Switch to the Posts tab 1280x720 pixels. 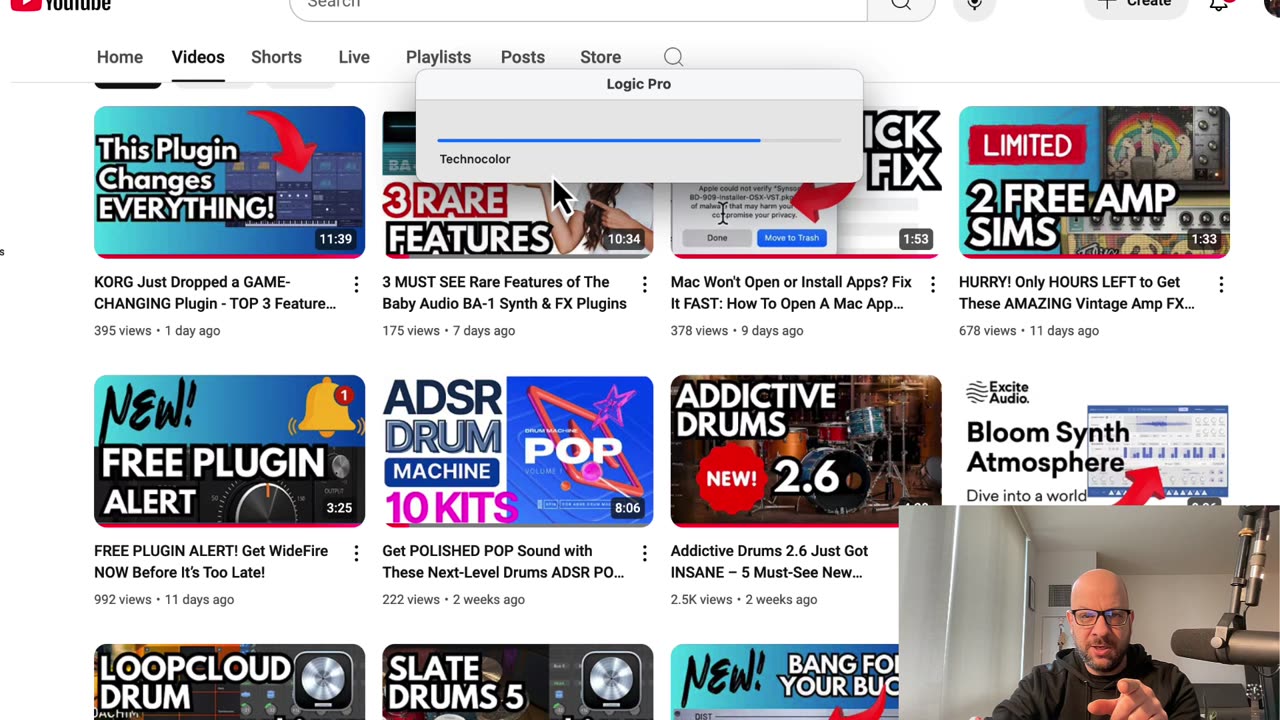coord(523,57)
